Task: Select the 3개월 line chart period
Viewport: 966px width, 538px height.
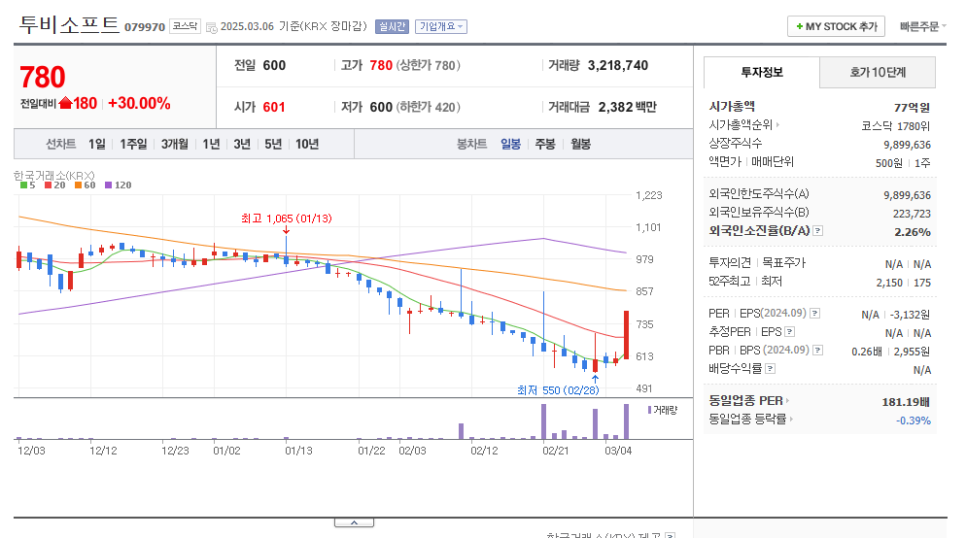Action: click(x=175, y=144)
